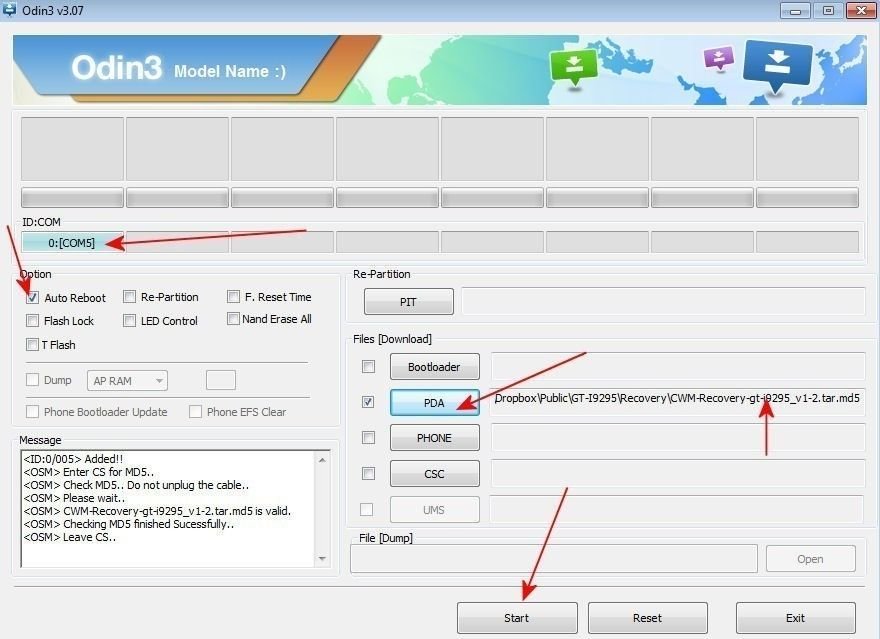Viewport: 880px width, 639px height.
Task: Click the purple download icon in banner
Action: [x=719, y=58]
